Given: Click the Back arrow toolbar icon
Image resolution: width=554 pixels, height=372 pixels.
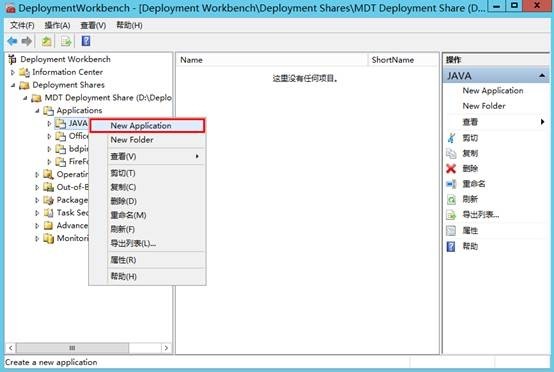Looking at the screenshot, I should [12, 41].
